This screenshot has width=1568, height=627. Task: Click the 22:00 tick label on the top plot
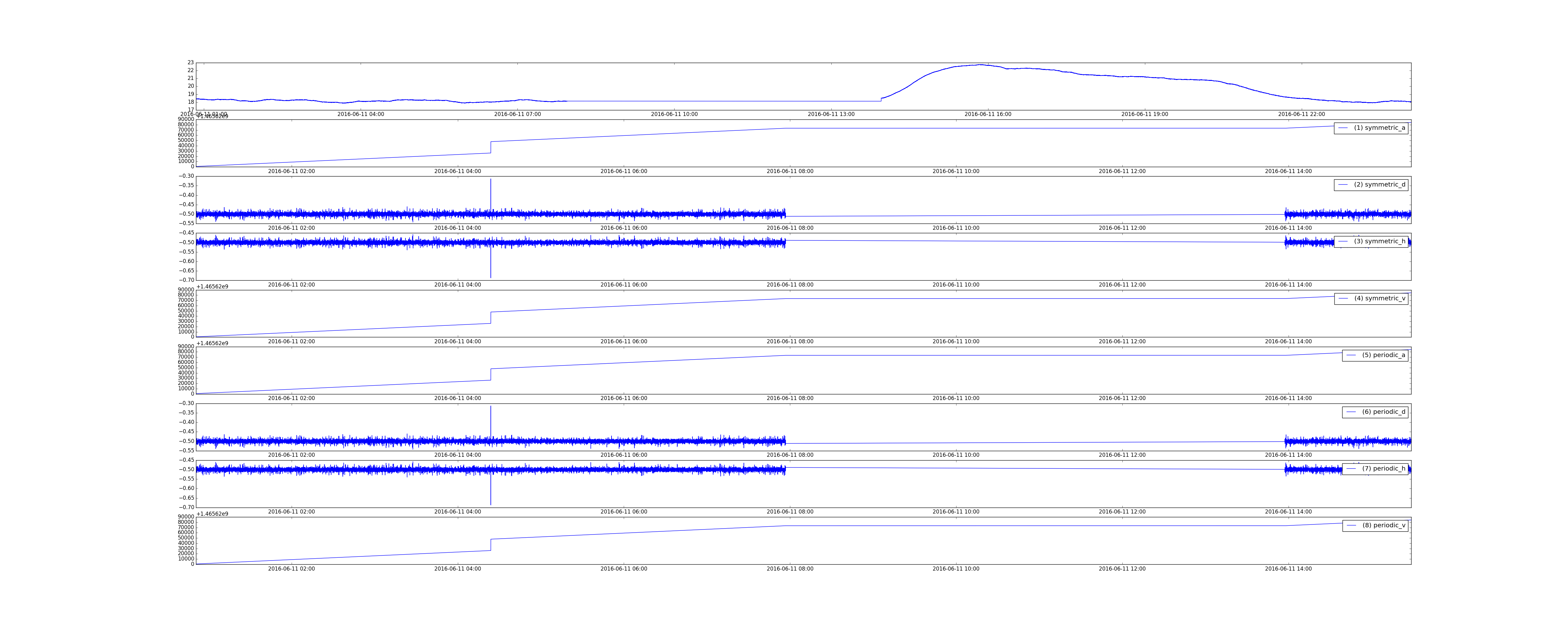click(x=1301, y=114)
